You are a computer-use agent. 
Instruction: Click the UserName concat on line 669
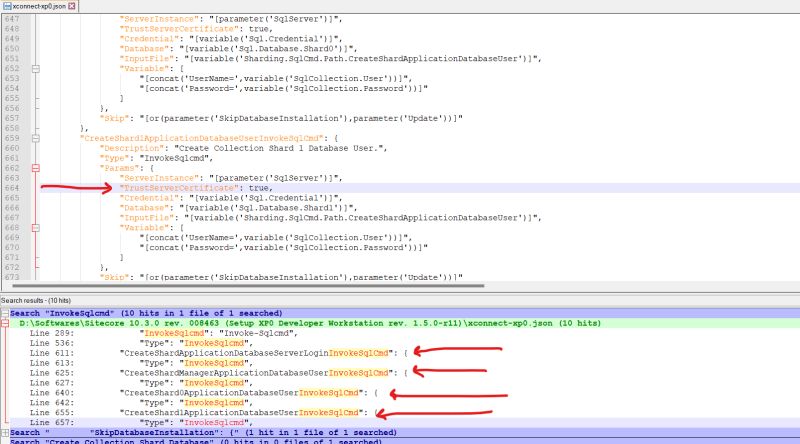click(x=276, y=238)
